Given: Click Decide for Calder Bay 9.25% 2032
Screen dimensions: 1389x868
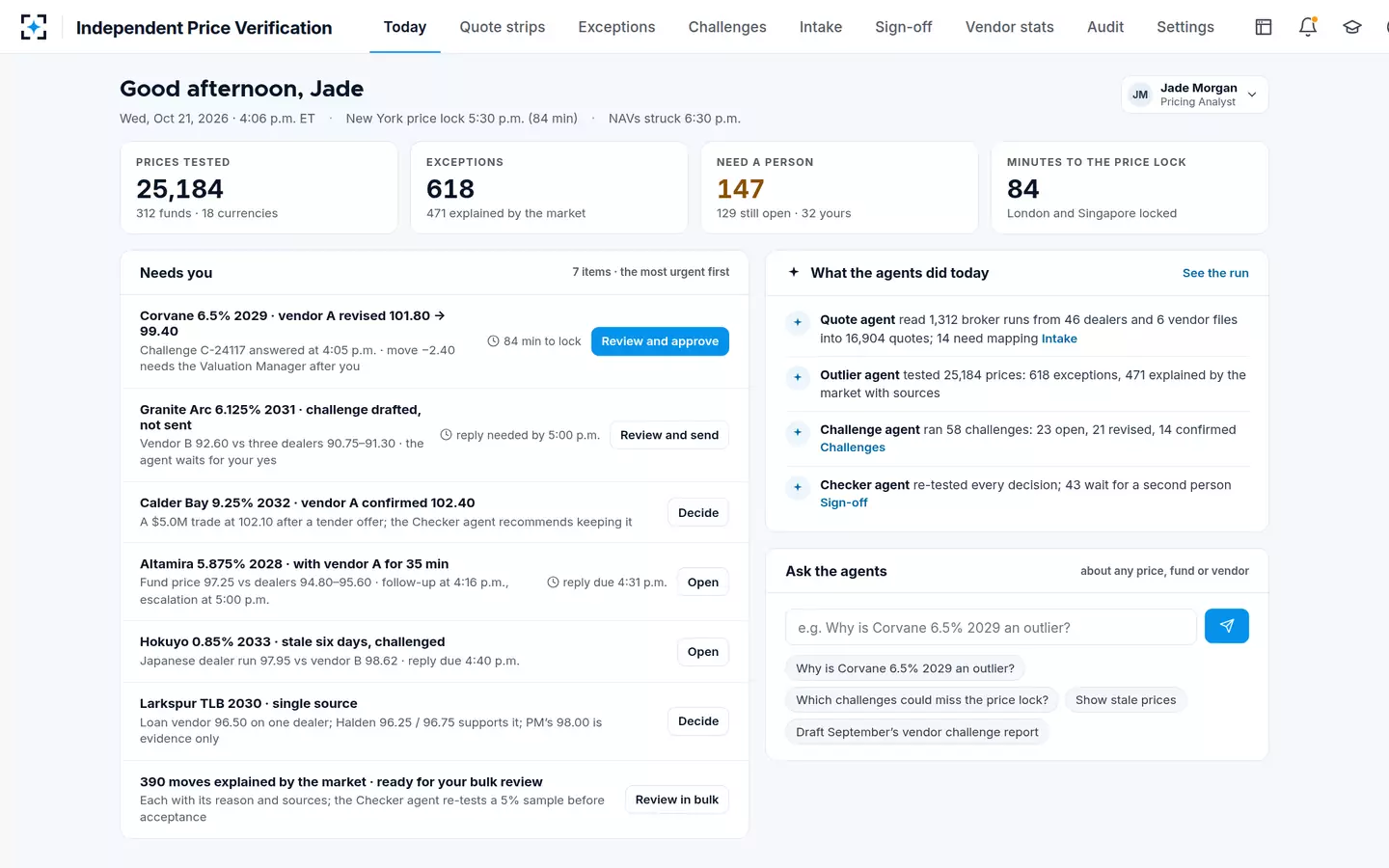Looking at the screenshot, I should click(698, 513).
